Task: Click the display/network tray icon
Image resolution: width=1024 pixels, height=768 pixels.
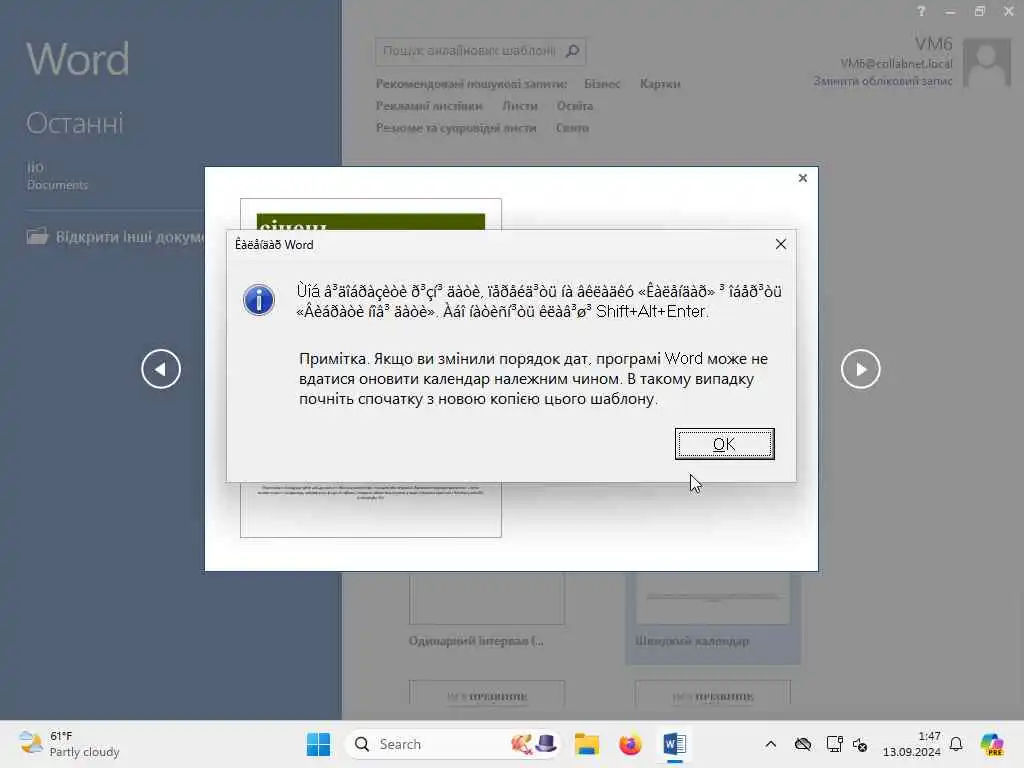Action: pos(834,744)
